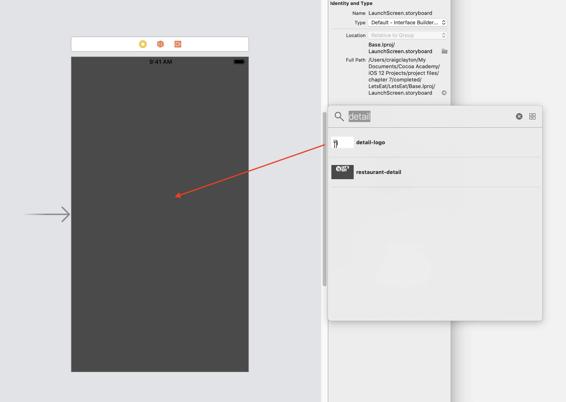The width and height of the screenshot is (566, 402).
Task: Click the battery icon in status bar
Action: pos(239,62)
